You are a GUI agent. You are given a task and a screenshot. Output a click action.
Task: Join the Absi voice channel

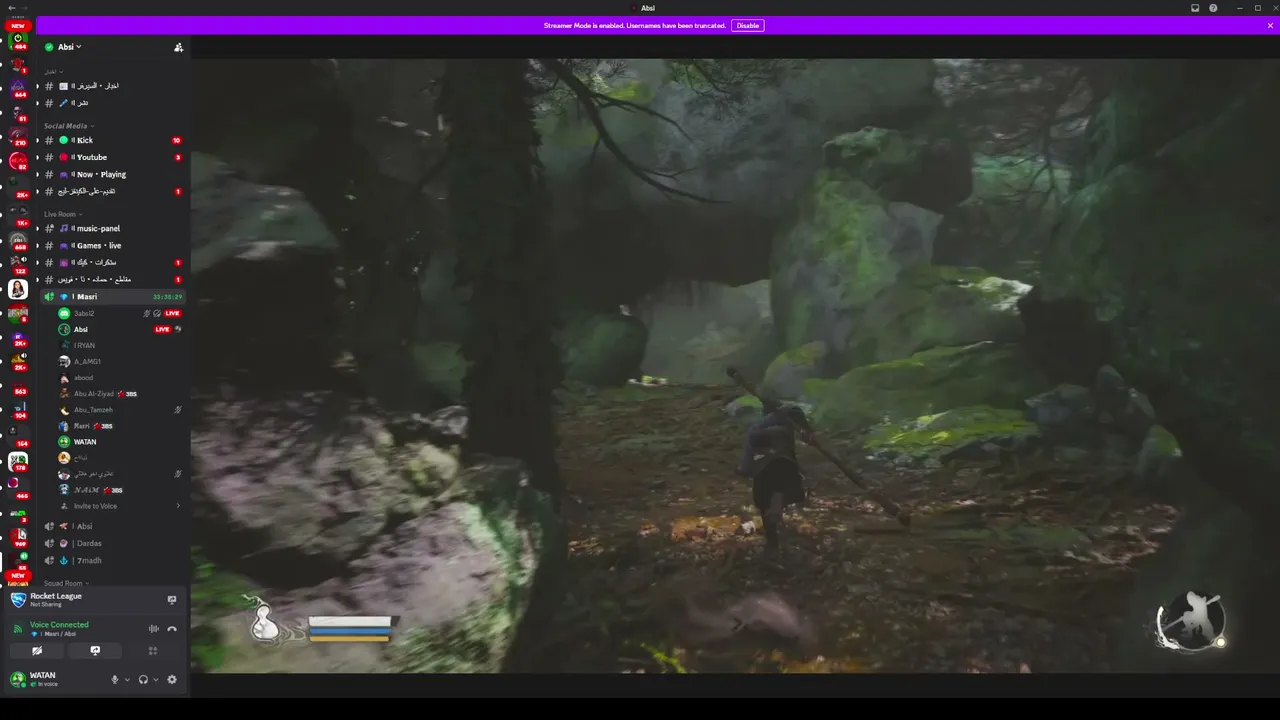(x=113, y=526)
